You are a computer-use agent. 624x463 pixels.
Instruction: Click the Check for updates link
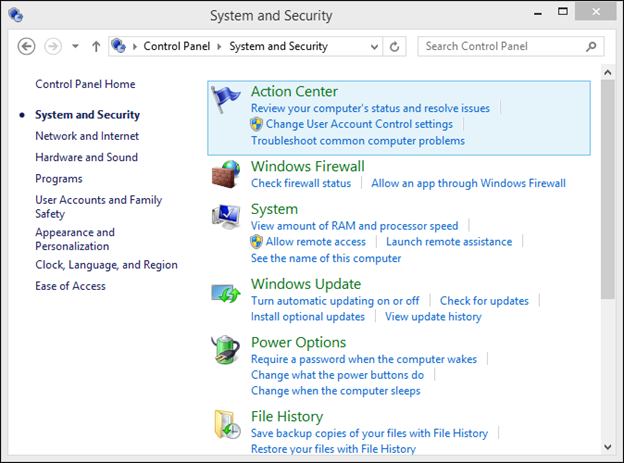tap(484, 301)
